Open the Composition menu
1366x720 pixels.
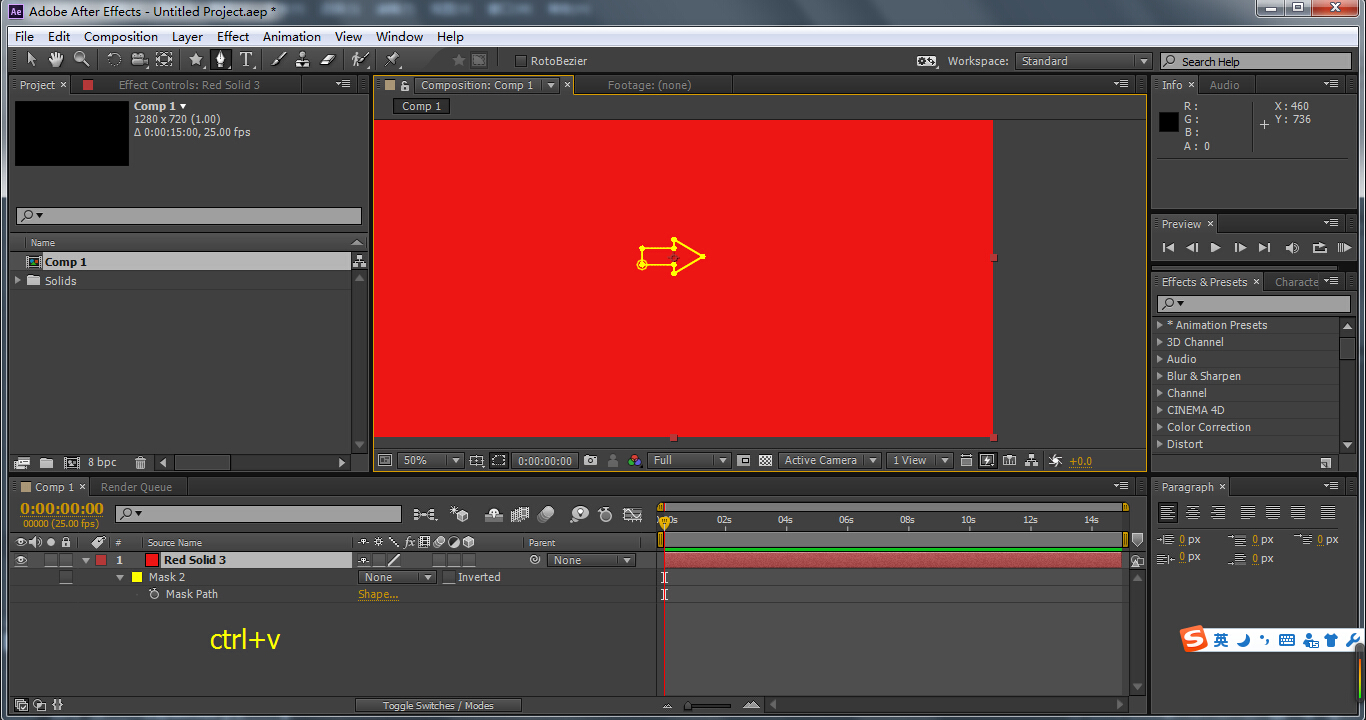(x=121, y=37)
